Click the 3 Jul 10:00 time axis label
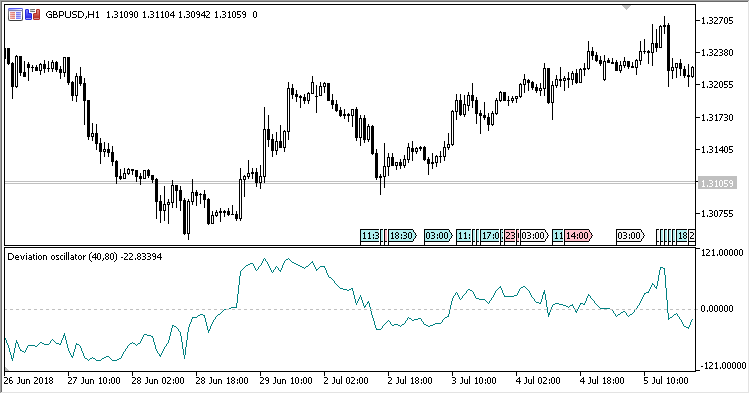 (474, 381)
